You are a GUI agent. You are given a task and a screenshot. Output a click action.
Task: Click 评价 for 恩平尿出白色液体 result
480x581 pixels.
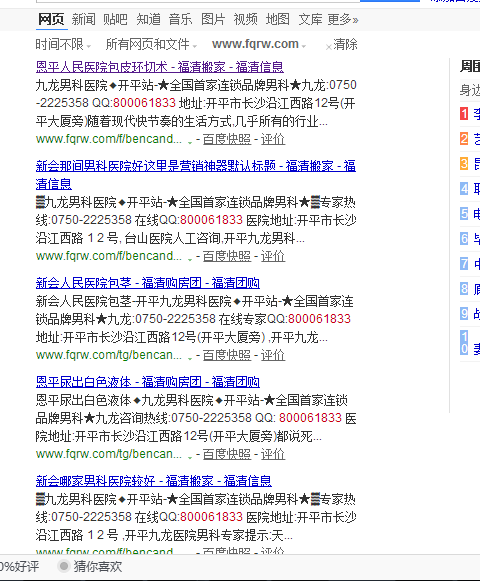pyautogui.click(x=273, y=454)
